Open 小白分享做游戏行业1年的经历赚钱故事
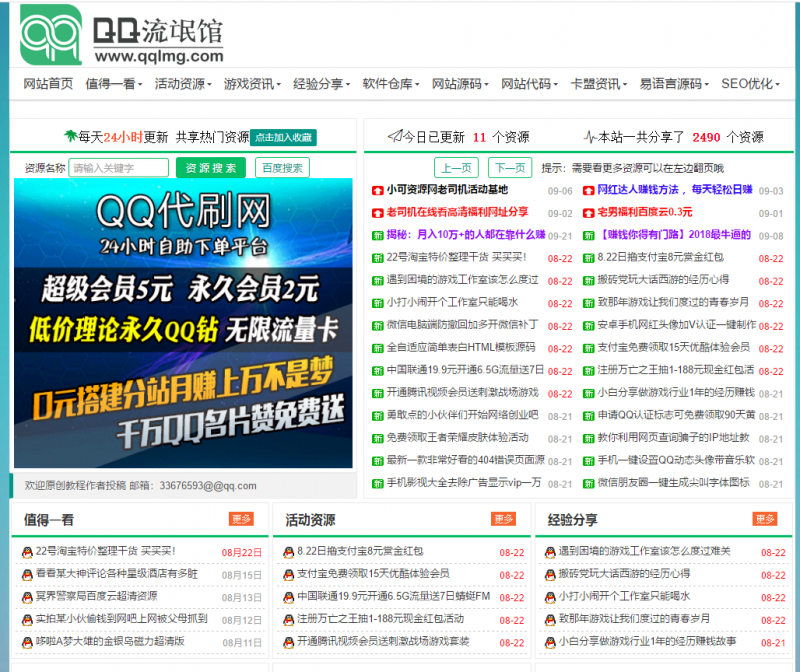Viewport: 800px width, 672px height. click(x=647, y=642)
